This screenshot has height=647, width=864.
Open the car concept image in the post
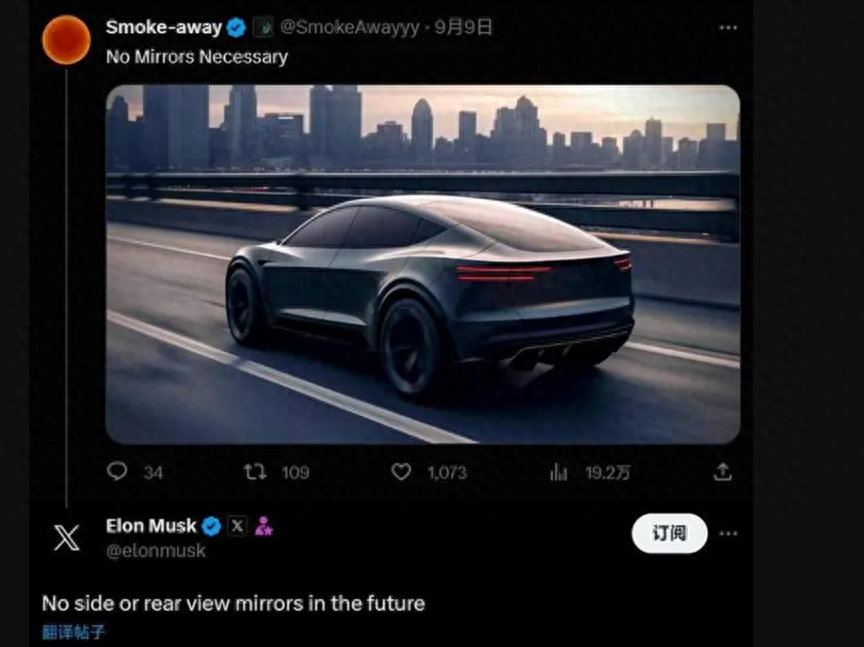tap(423, 264)
